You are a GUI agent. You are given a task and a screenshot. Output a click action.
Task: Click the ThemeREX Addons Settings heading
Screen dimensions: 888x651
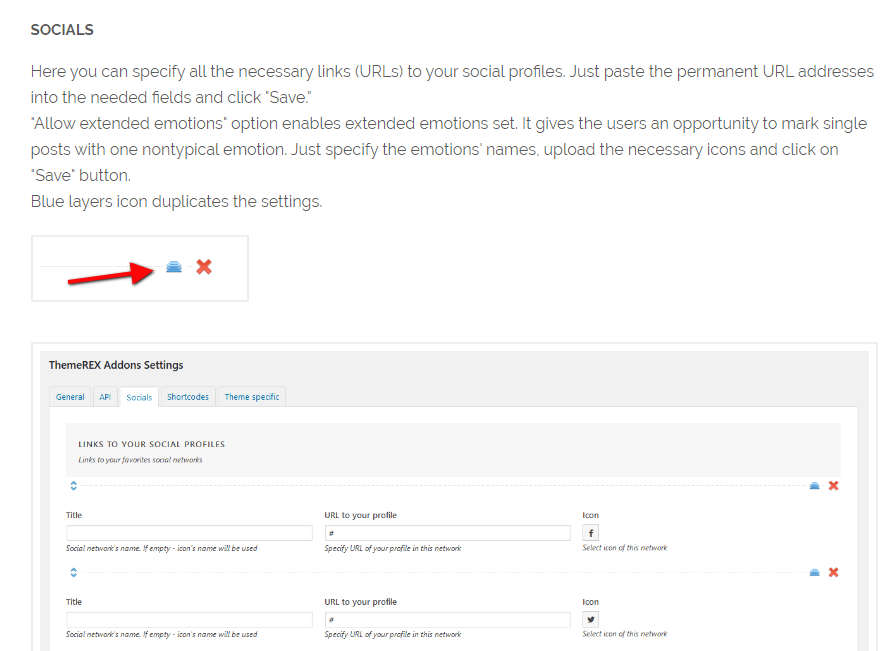pyautogui.click(x=116, y=365)
